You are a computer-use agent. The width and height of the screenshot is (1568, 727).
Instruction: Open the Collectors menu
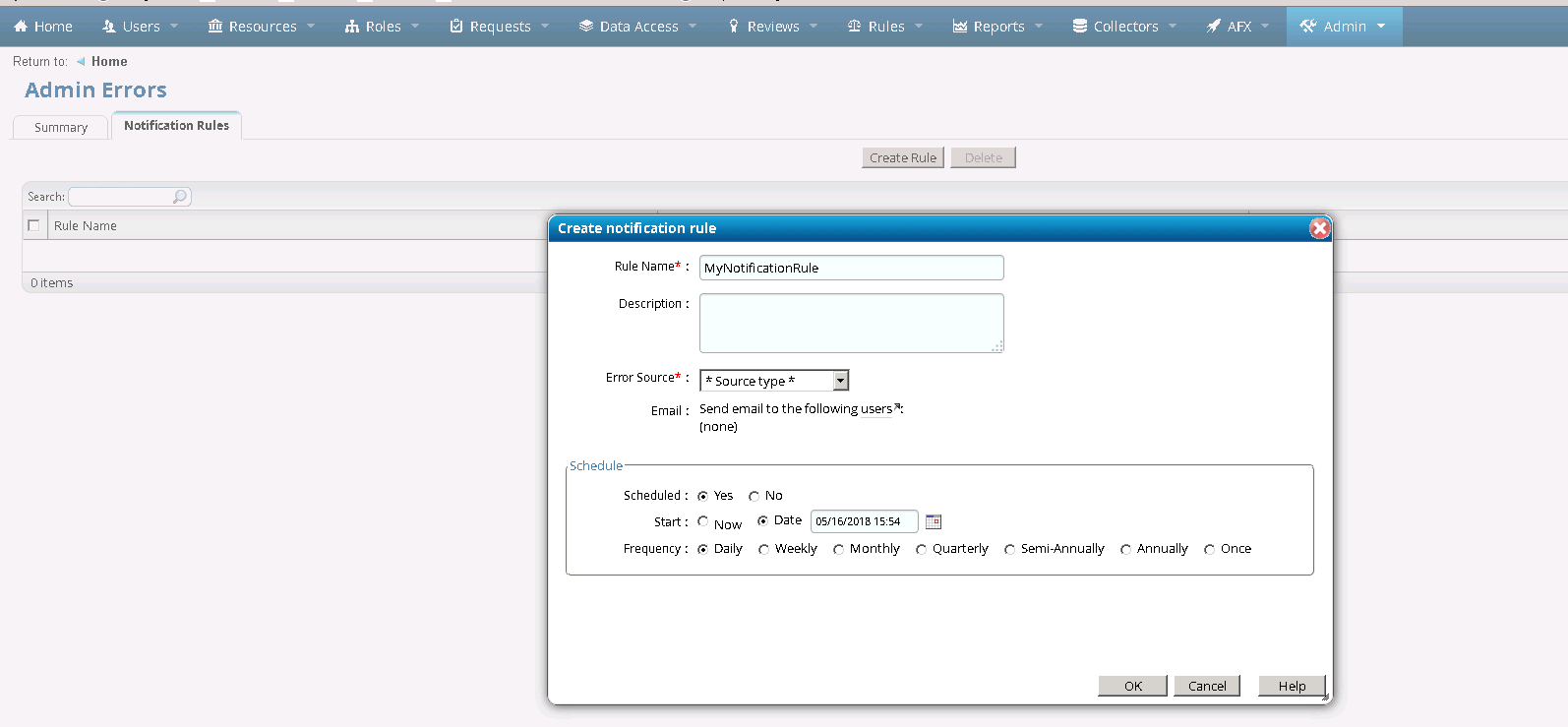coord(1124,27)
